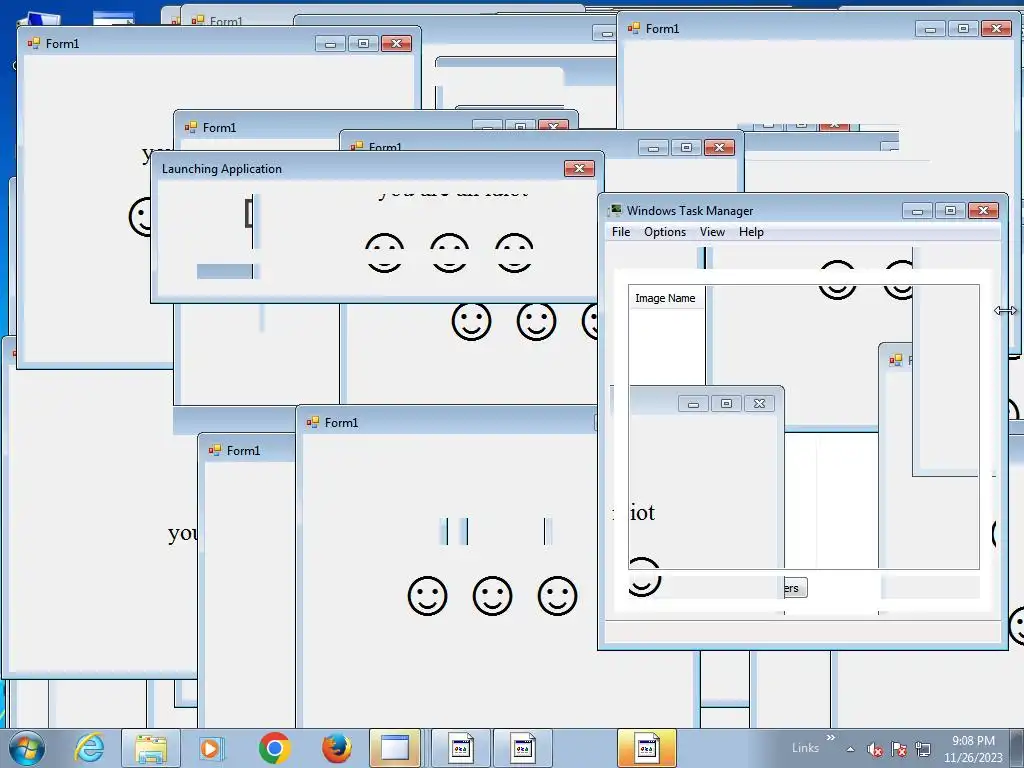Launch Google Chrome from the taskbar
Viewport: 1024px width, 768px height.
pyautogui.click(x=274, y=748)
